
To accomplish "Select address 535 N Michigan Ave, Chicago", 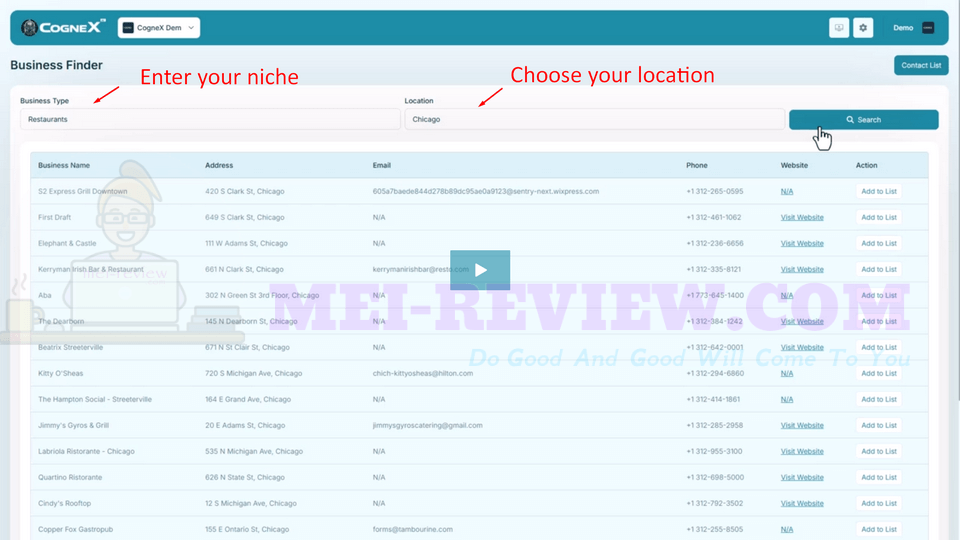I will click(253, 451).
